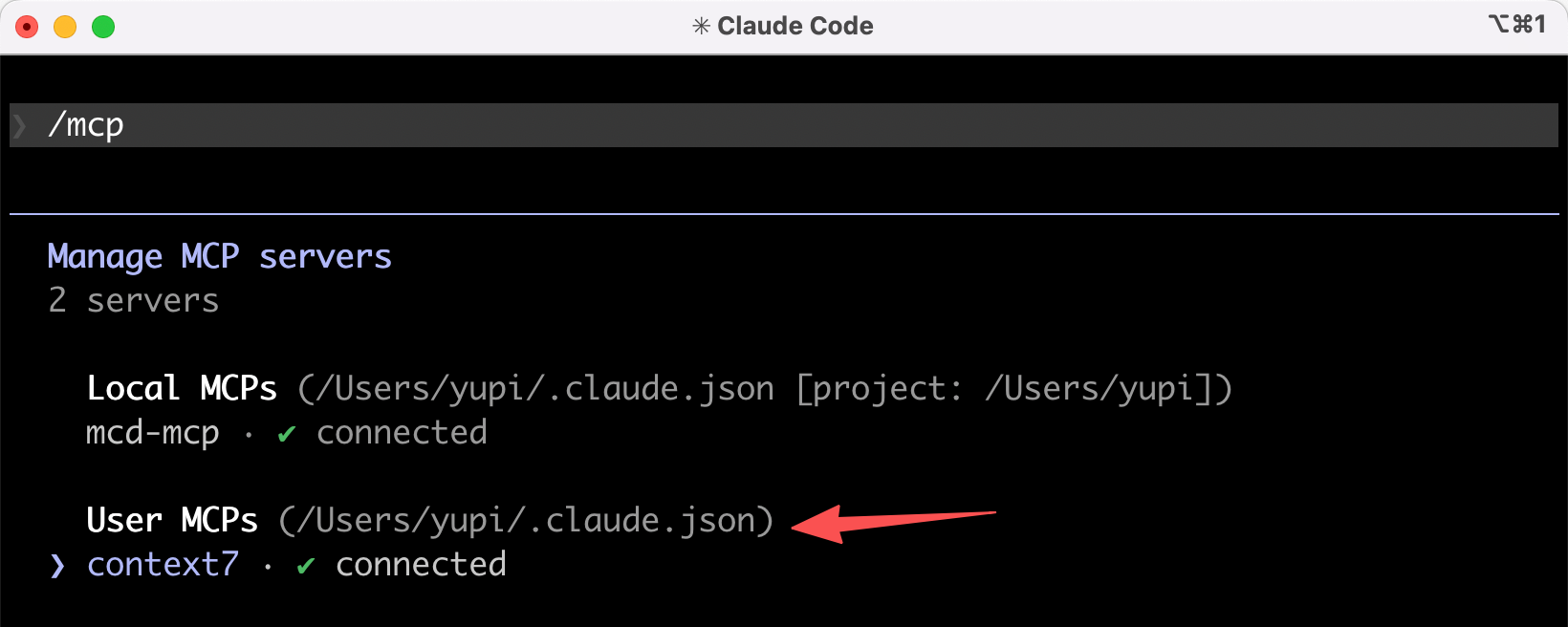Close the Claude Code window
This screenshot has height=627, width=1568.
(27, 27)
